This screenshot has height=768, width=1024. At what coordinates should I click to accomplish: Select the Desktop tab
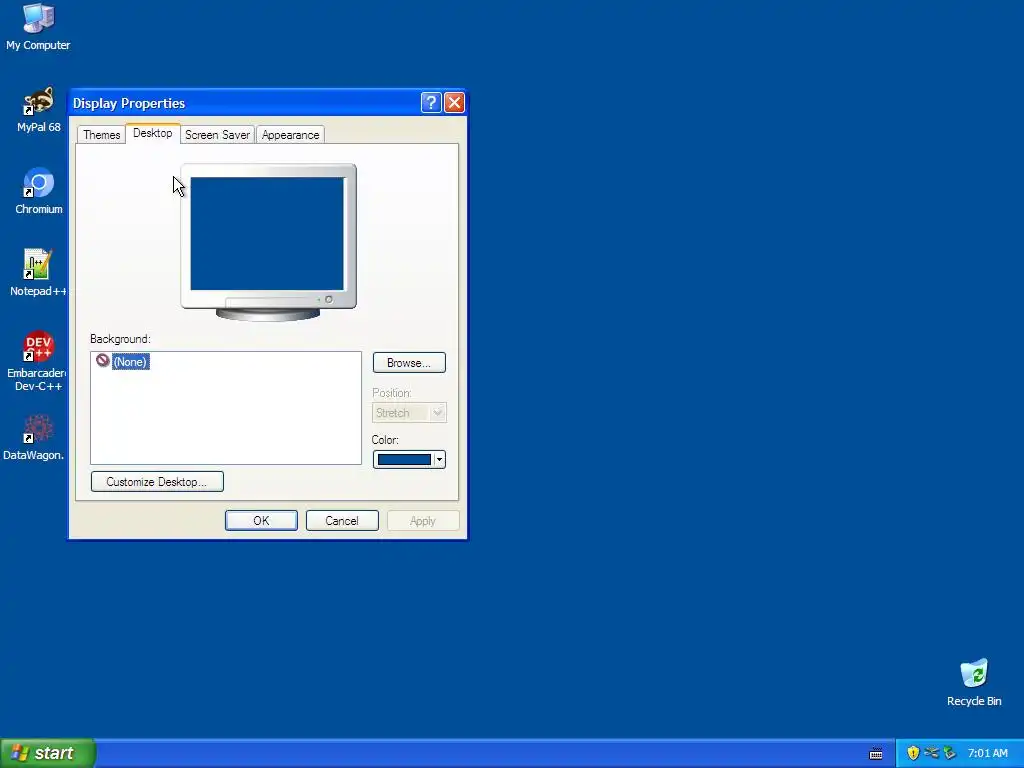pos(153,133)
